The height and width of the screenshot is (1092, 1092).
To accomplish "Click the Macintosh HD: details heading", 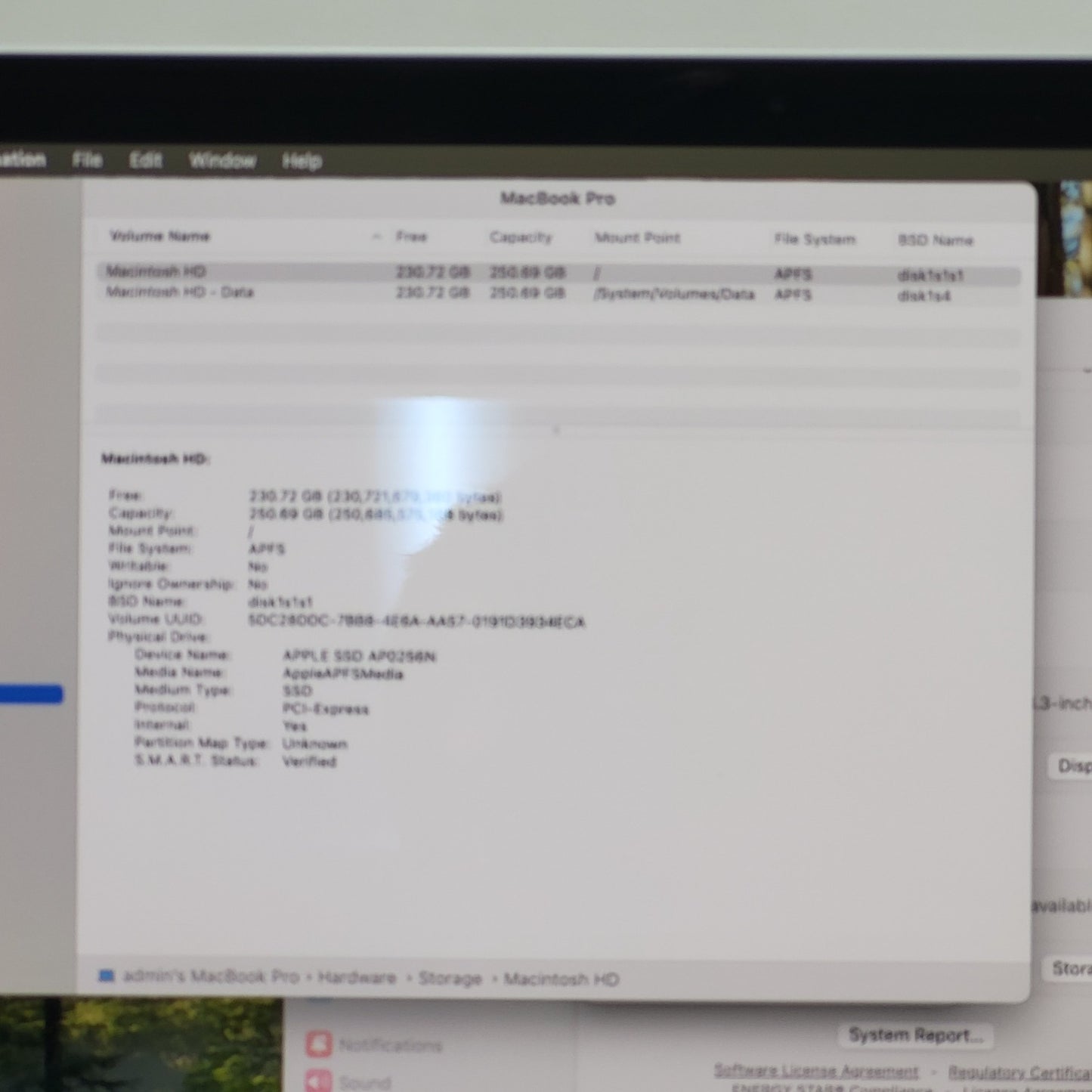I will (155, 459).
